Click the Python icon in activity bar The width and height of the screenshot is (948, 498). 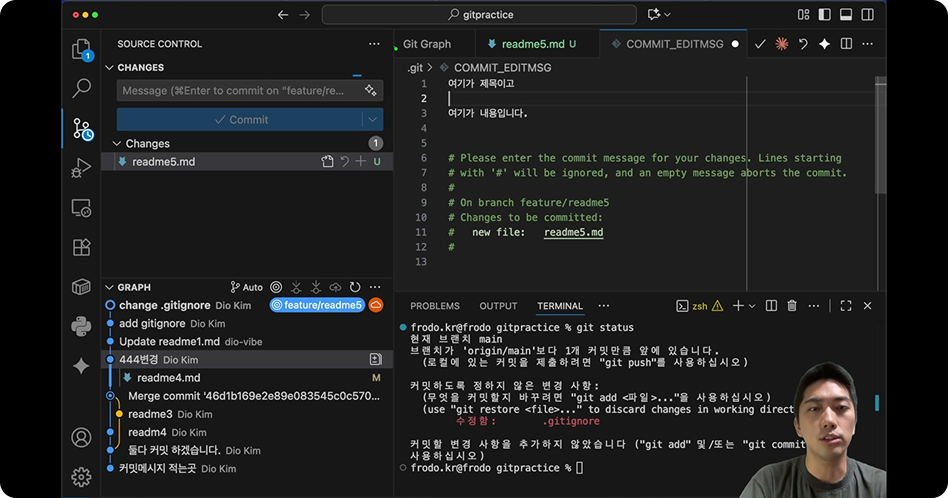pyautogui.click(x=81, y=326)
